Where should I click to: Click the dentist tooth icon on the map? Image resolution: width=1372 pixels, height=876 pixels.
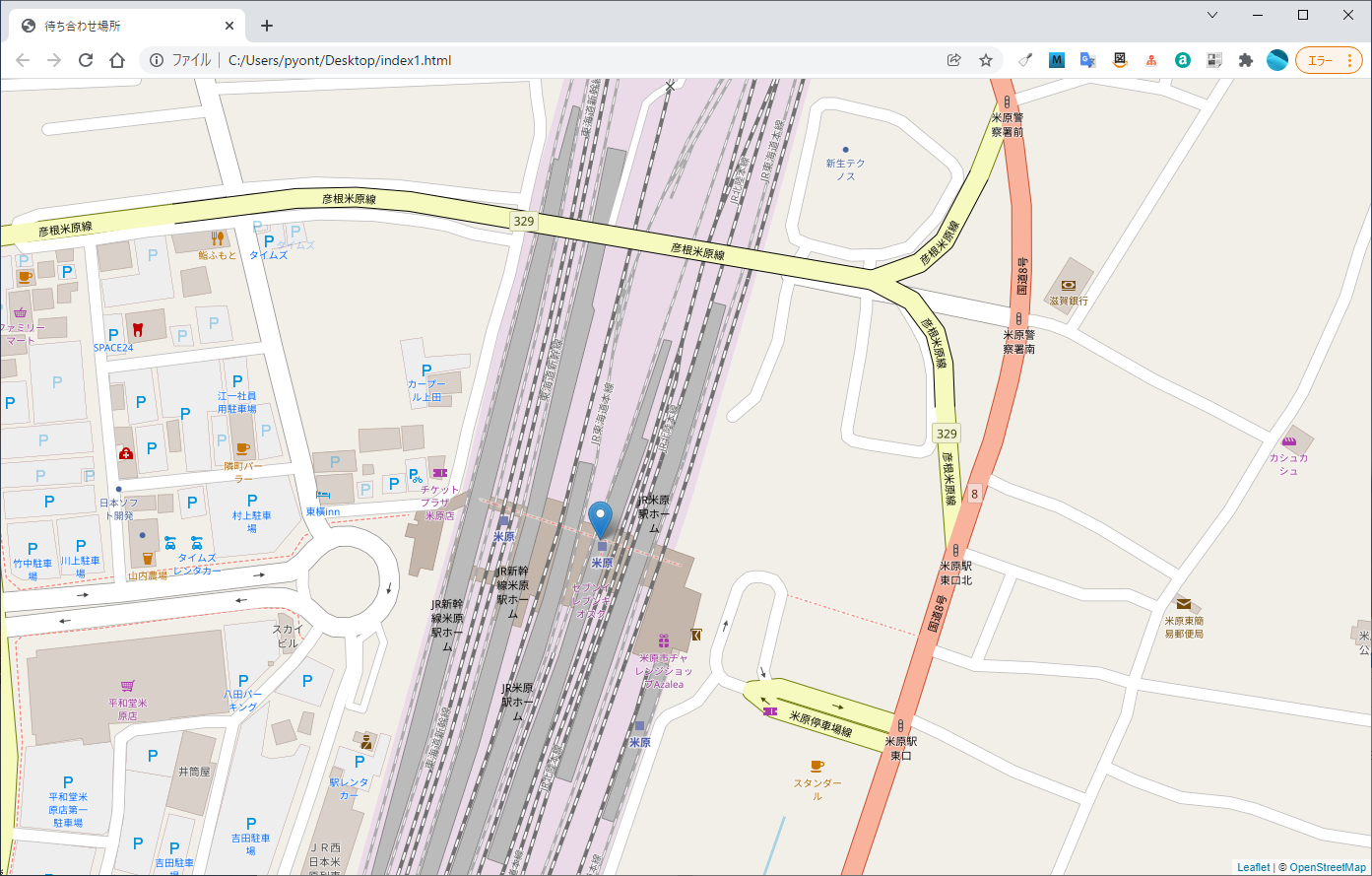pos(137,329)
